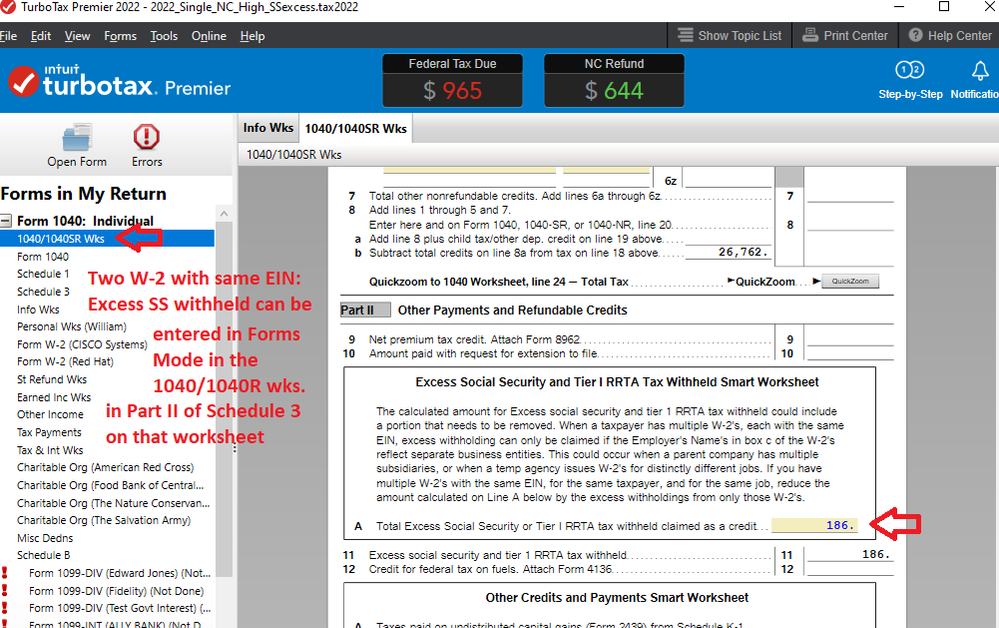Open the Forms menu
The width and height of the screenshot is (999, 628).
120,36
